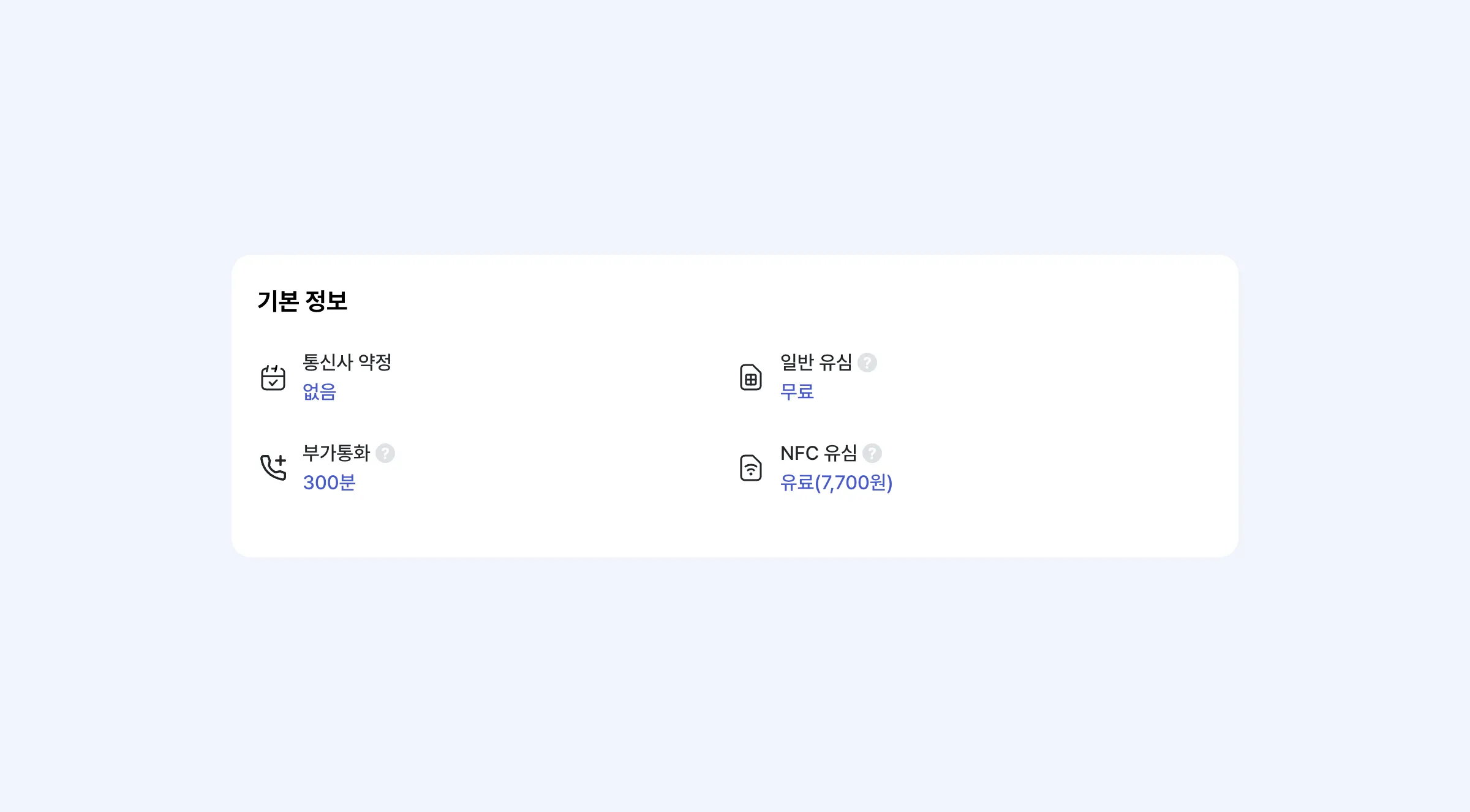
Task: Select the 통신사 약정 label
Action: point(347,363)
